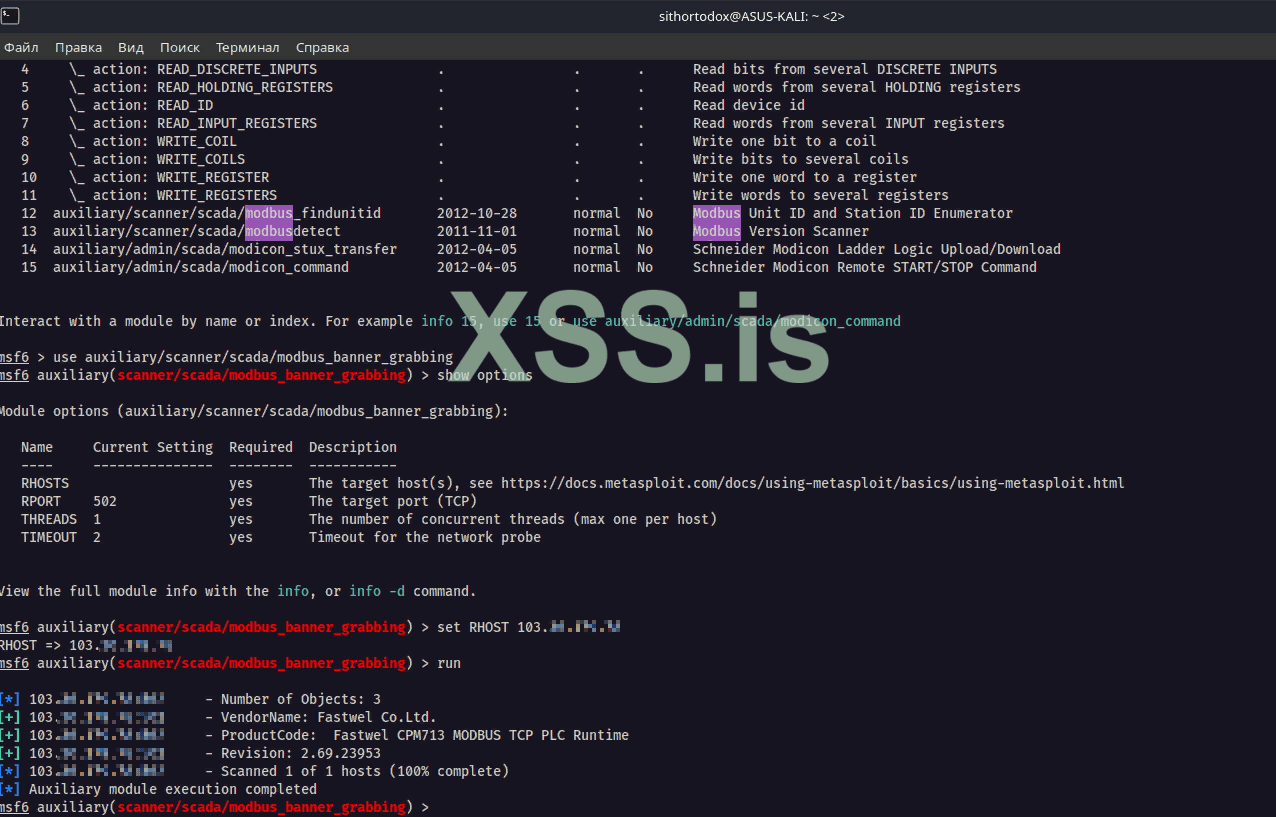The height and width of the screenshot is (817, 1276).
Task: Click 'Modbus Version Scanner' description
Action: [x=781, y=231]
